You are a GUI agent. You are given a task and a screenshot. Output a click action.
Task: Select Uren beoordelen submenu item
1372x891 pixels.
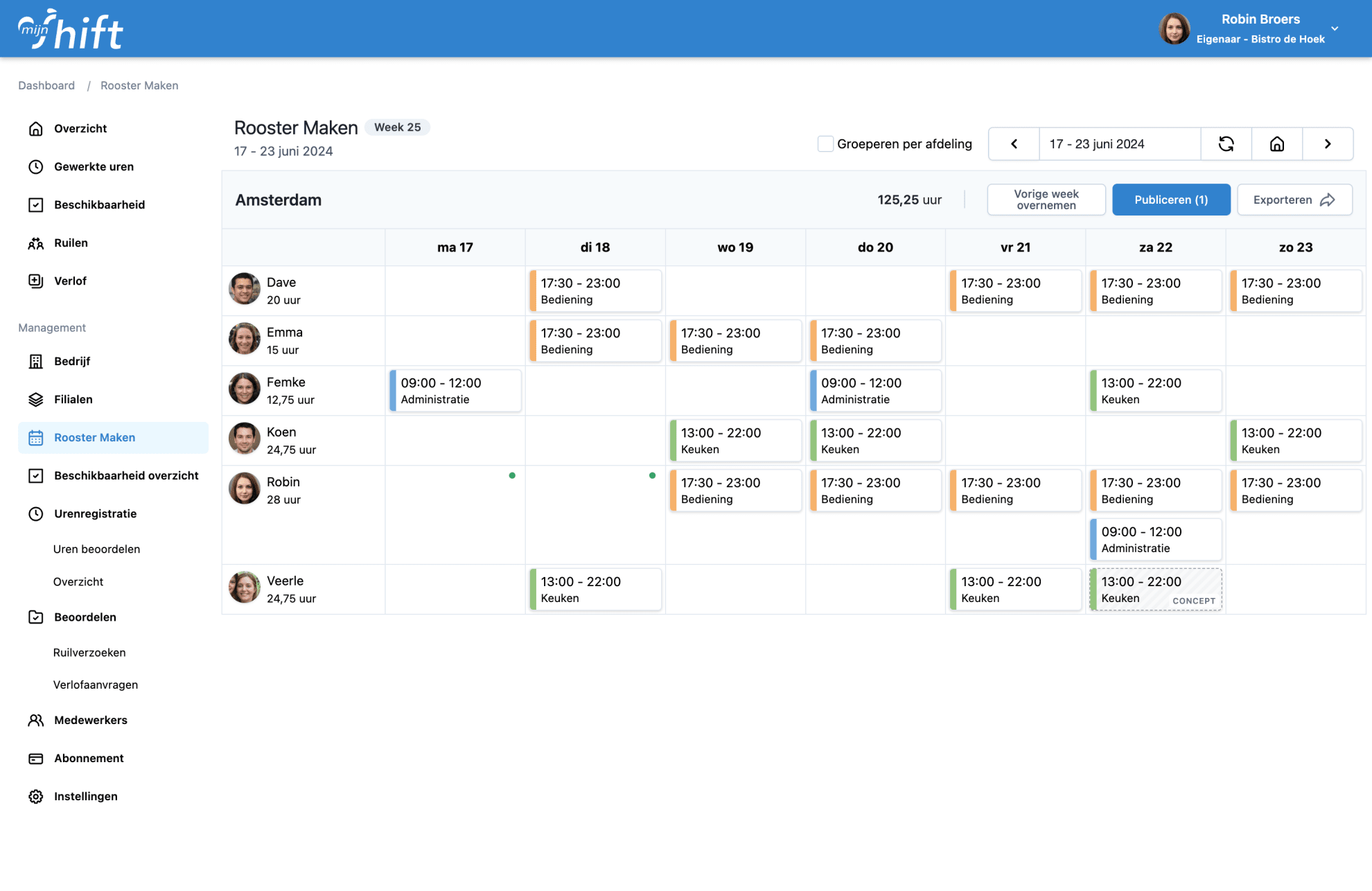(x=96, y=549)
